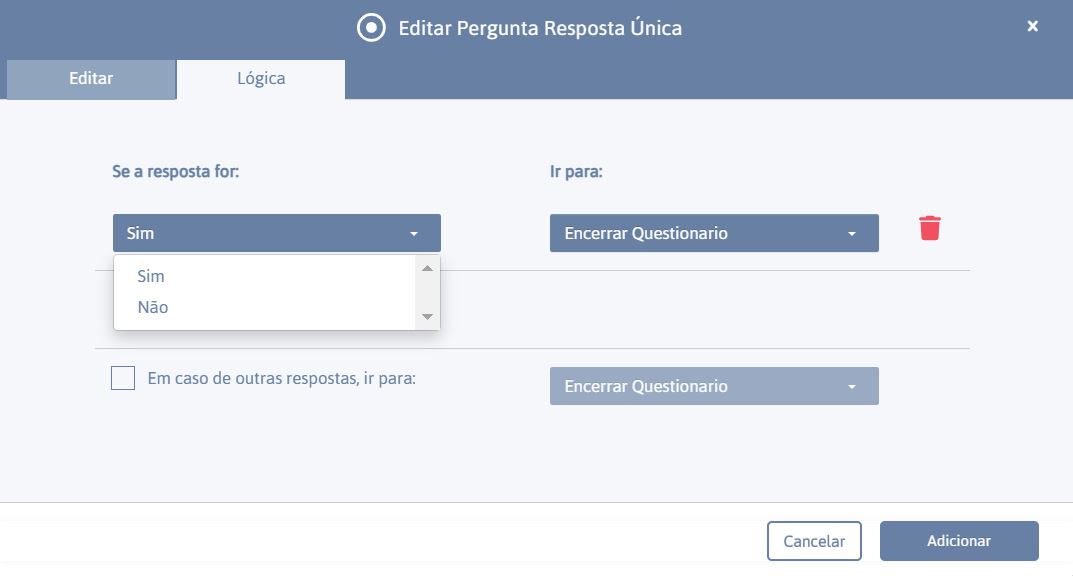Enable the 'Em caso de outras respostas' checkbox

point(123,378)
